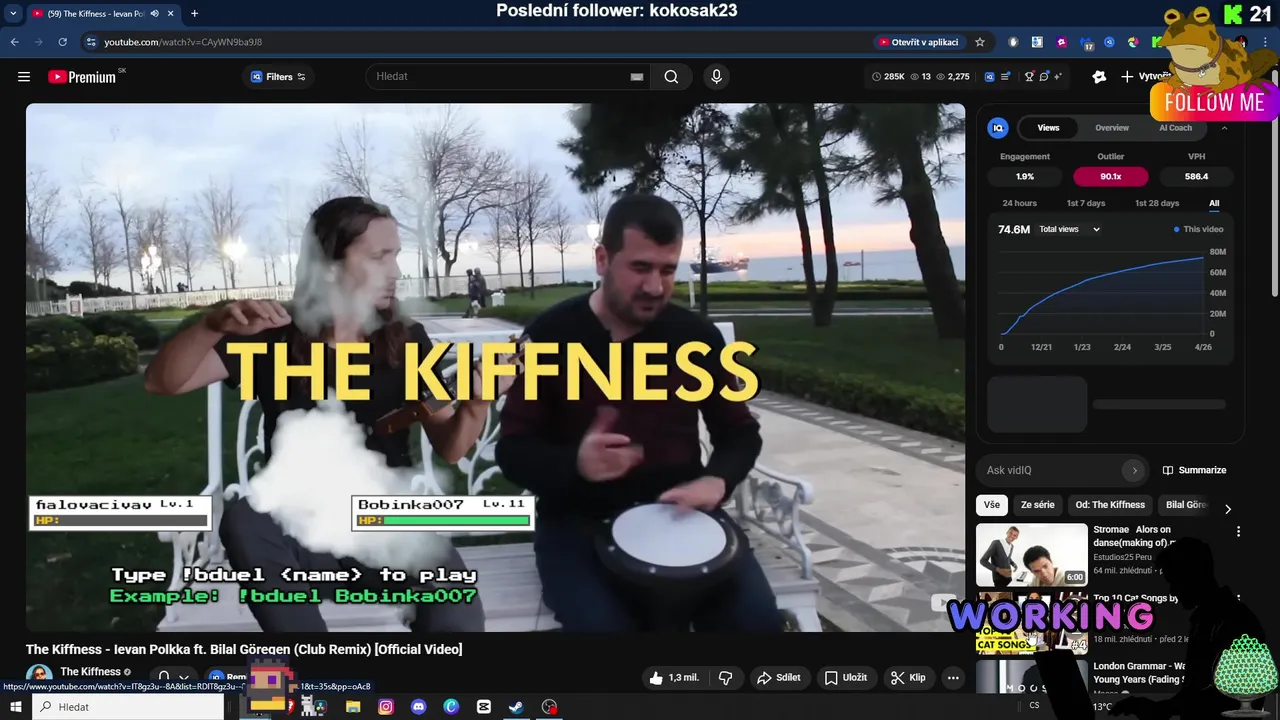1280x720 pixels.
Task: Open the on-screen keyboard in the search box
Action: 637,77
